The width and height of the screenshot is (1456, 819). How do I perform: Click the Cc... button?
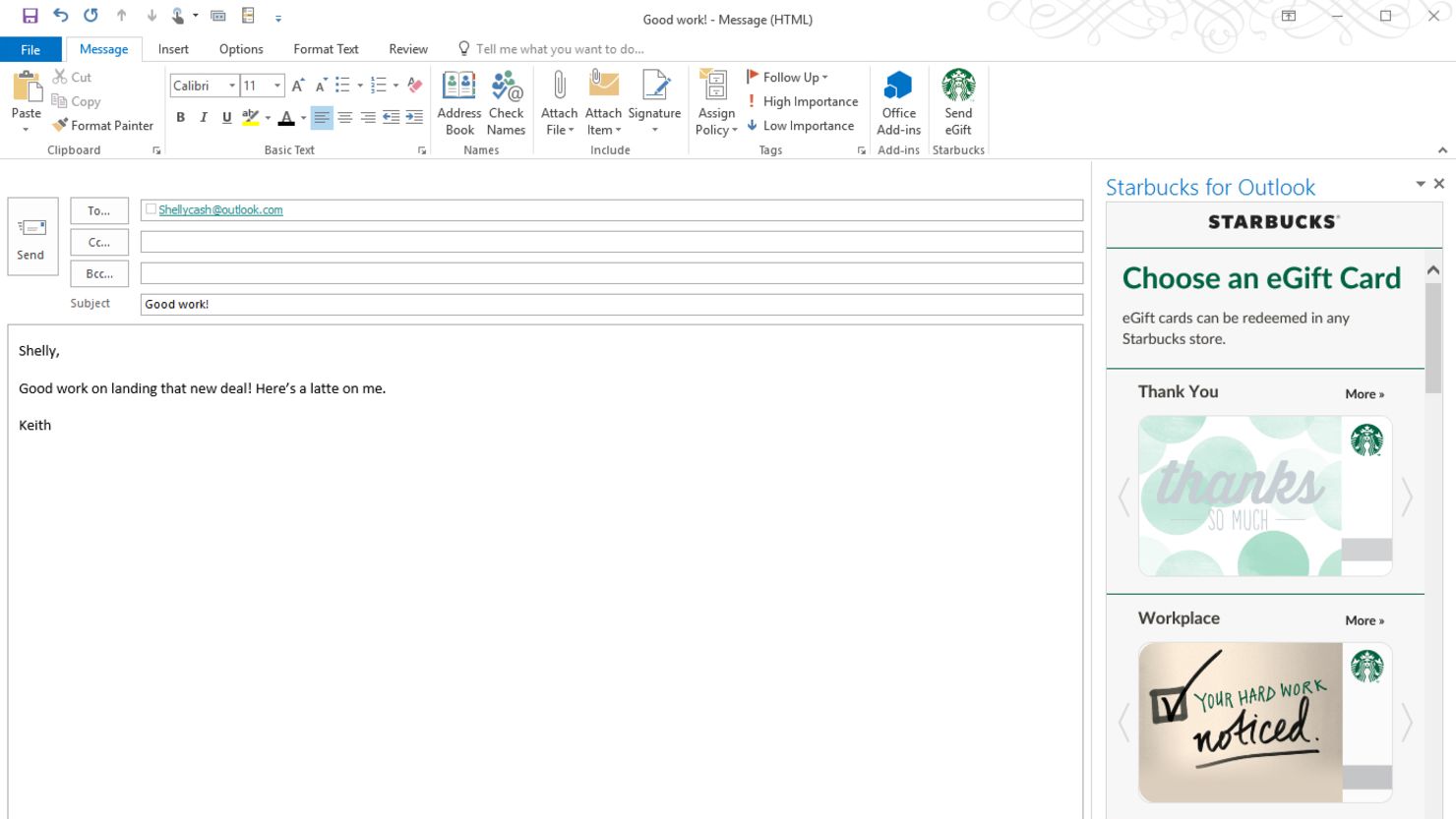coord(99,242)
